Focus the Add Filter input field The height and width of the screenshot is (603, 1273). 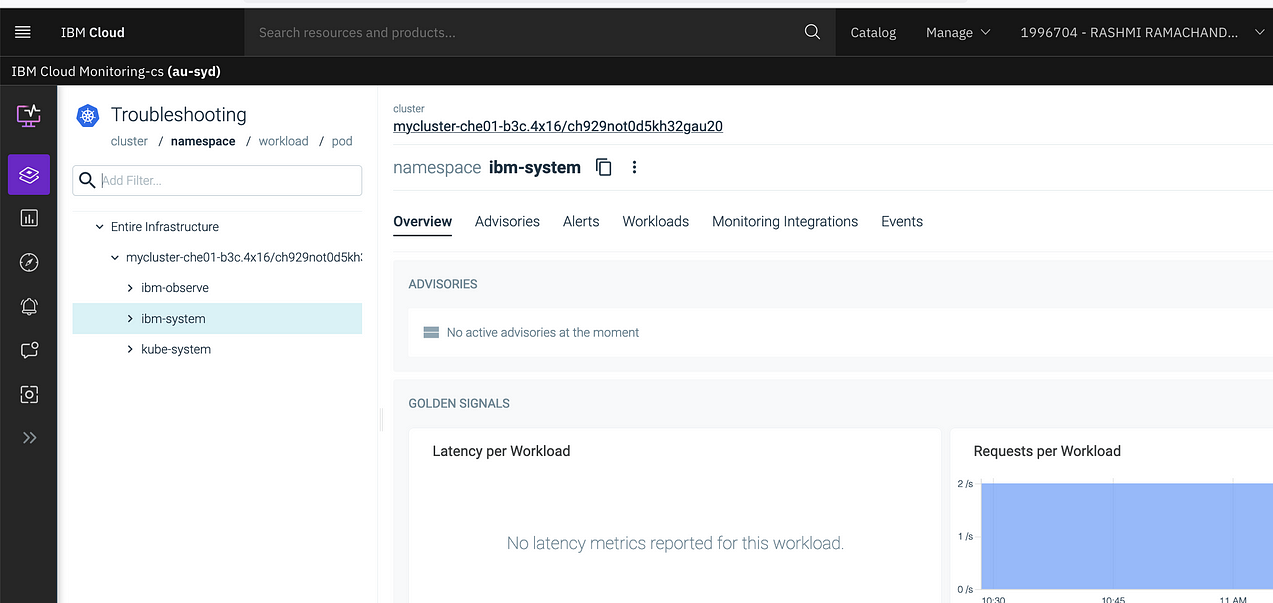[217, 180]
